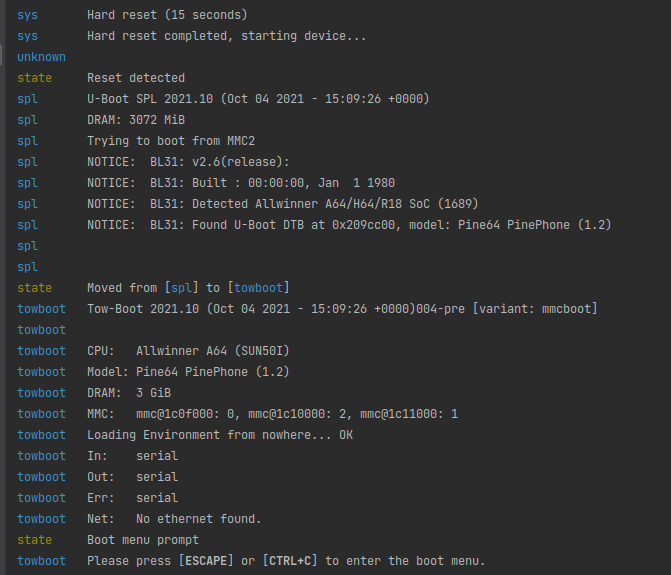Click the 'Trying to boot from MMC2' line
The image size is (671, 575).
(171, 141)
